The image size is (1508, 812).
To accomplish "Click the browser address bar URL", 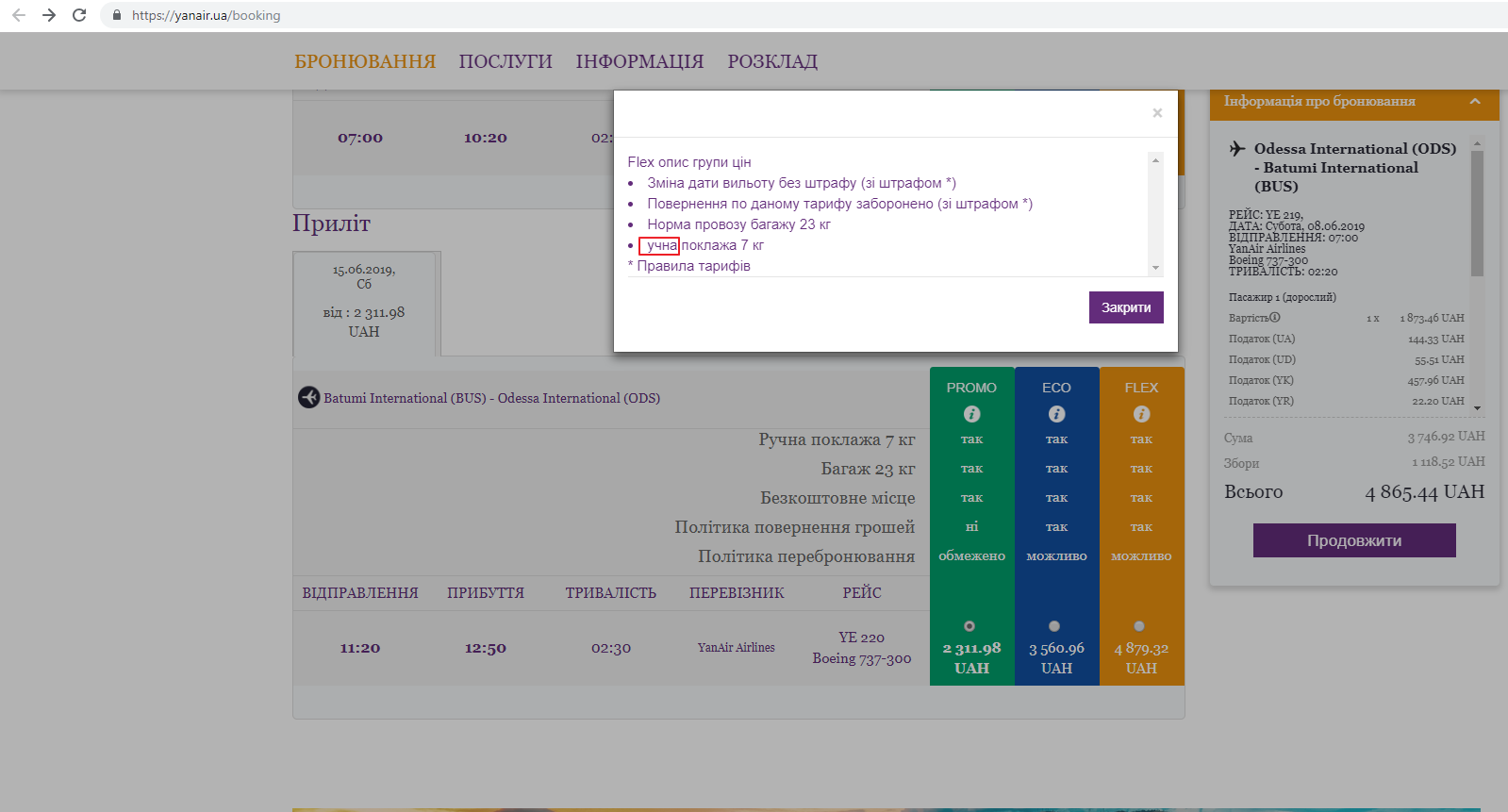I will (207, 15).
